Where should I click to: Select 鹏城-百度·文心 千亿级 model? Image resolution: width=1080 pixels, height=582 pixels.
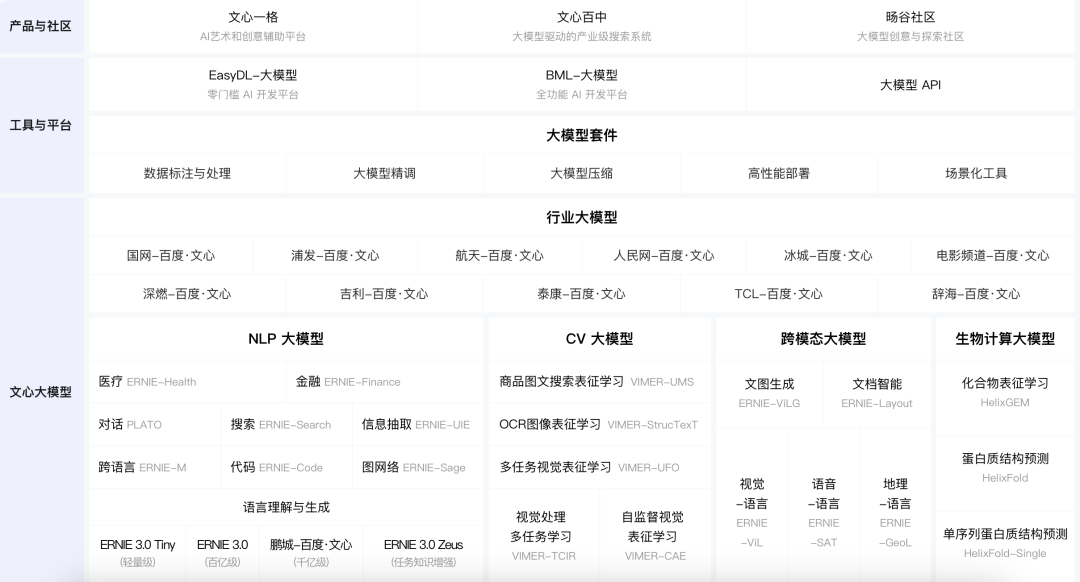pos(311,552)
